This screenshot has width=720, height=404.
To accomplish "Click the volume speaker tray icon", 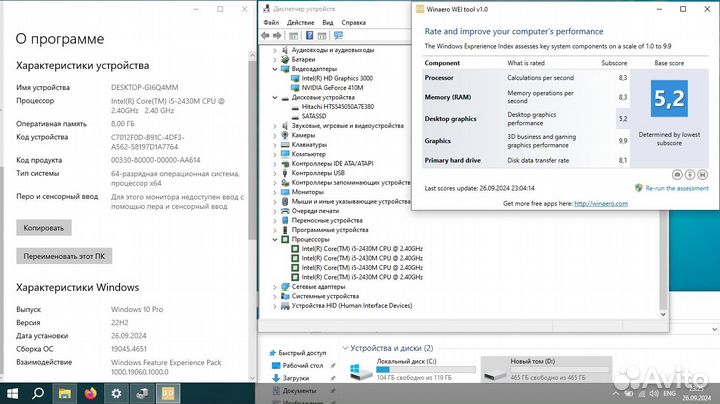I will pos(654,394).
